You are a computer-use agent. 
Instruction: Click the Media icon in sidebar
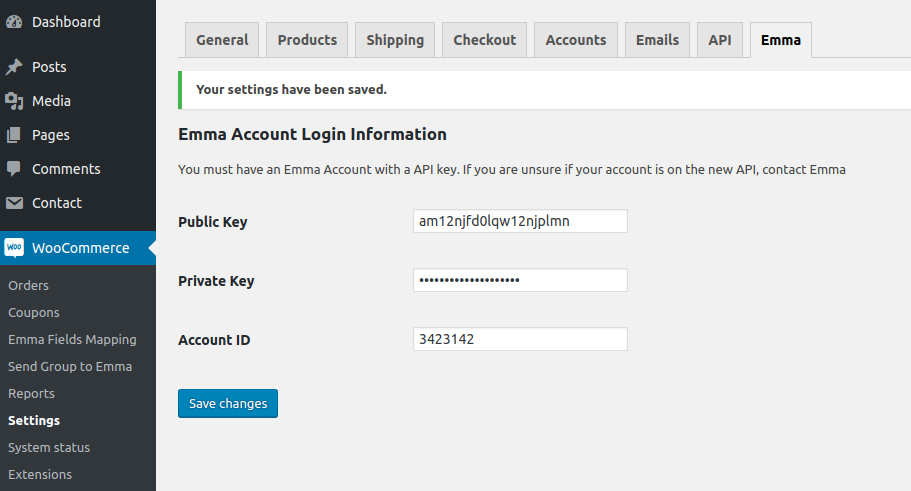[x=14, y=101]
